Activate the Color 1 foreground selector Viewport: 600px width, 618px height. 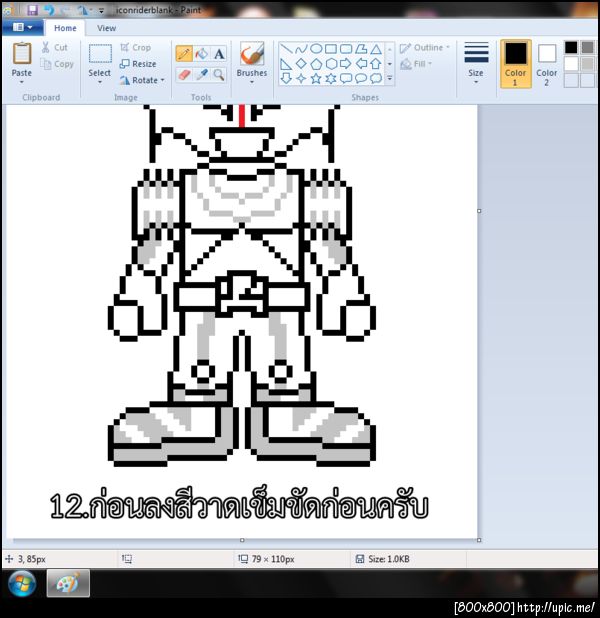tap(516, 63)
